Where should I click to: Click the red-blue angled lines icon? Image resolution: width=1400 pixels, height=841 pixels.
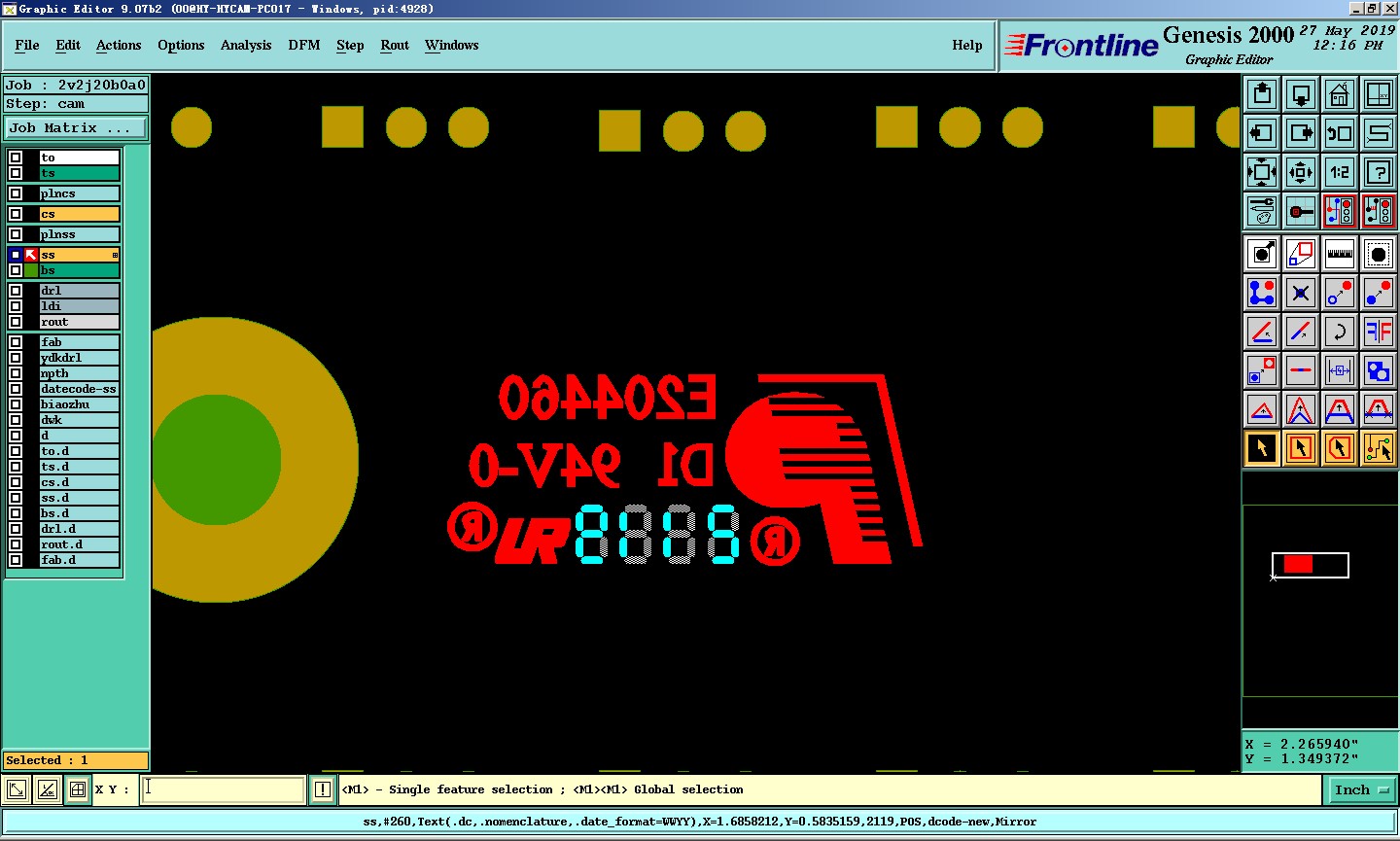pos(1262,332)
